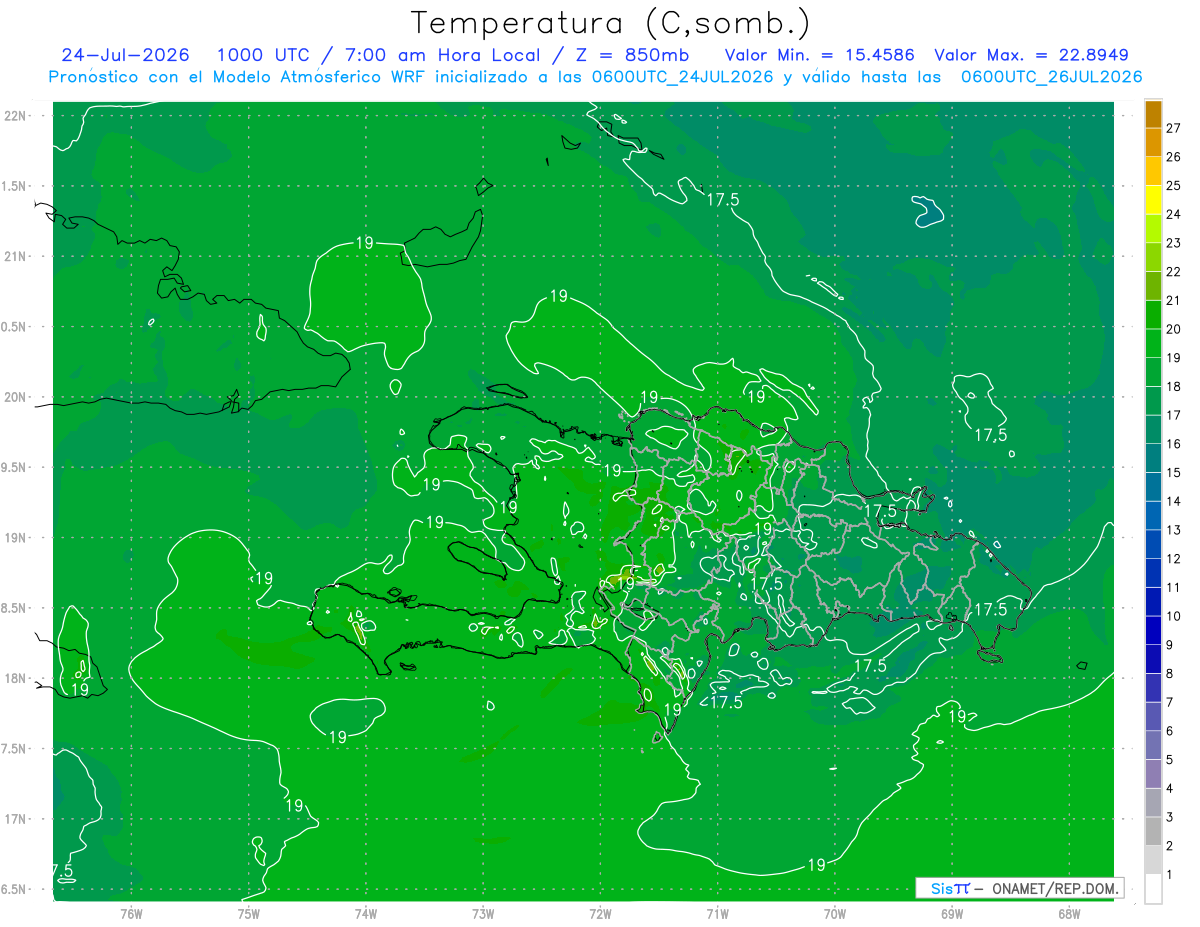Click the yellow swatch between 24 and 25
This screenshot has width=1200, height=927.
click(1153, 200)
